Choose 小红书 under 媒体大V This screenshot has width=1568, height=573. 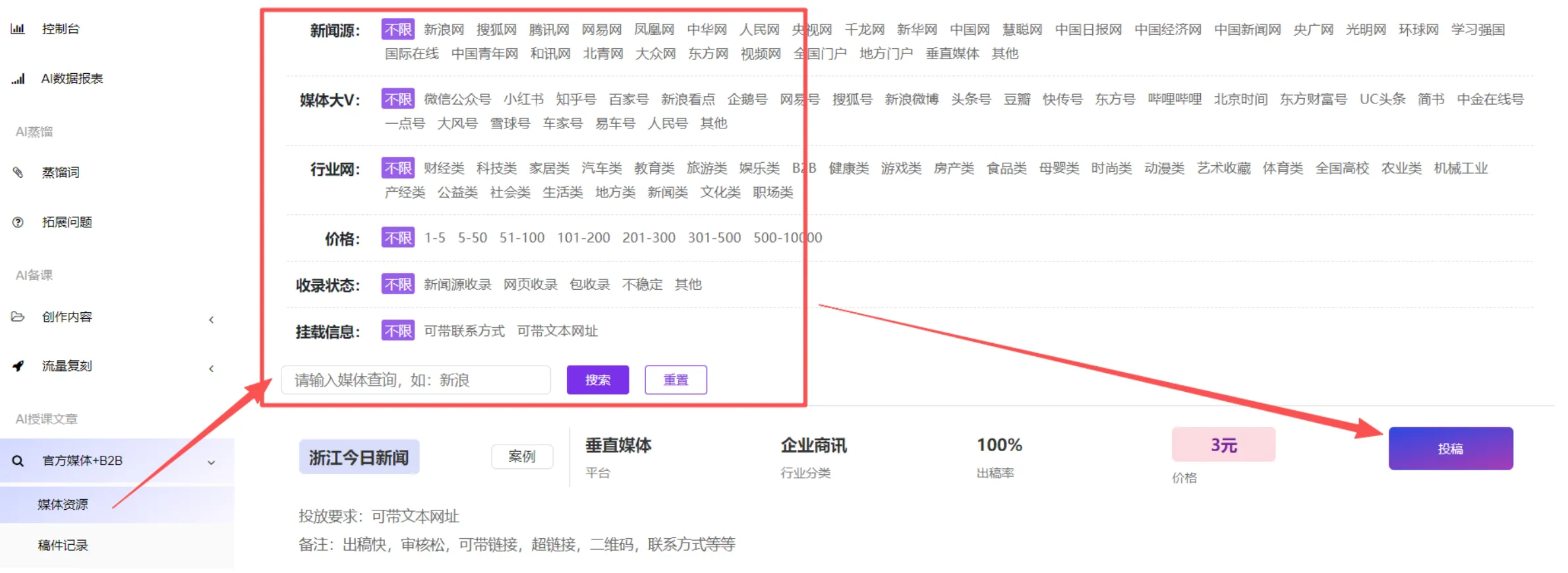[x=523, y=99]
